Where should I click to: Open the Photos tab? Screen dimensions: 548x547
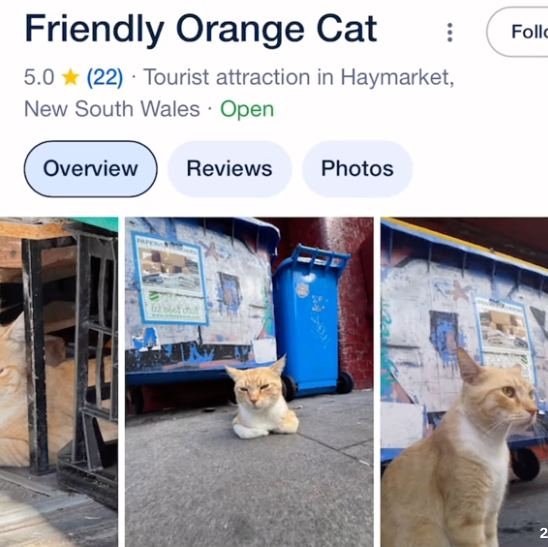357,169
